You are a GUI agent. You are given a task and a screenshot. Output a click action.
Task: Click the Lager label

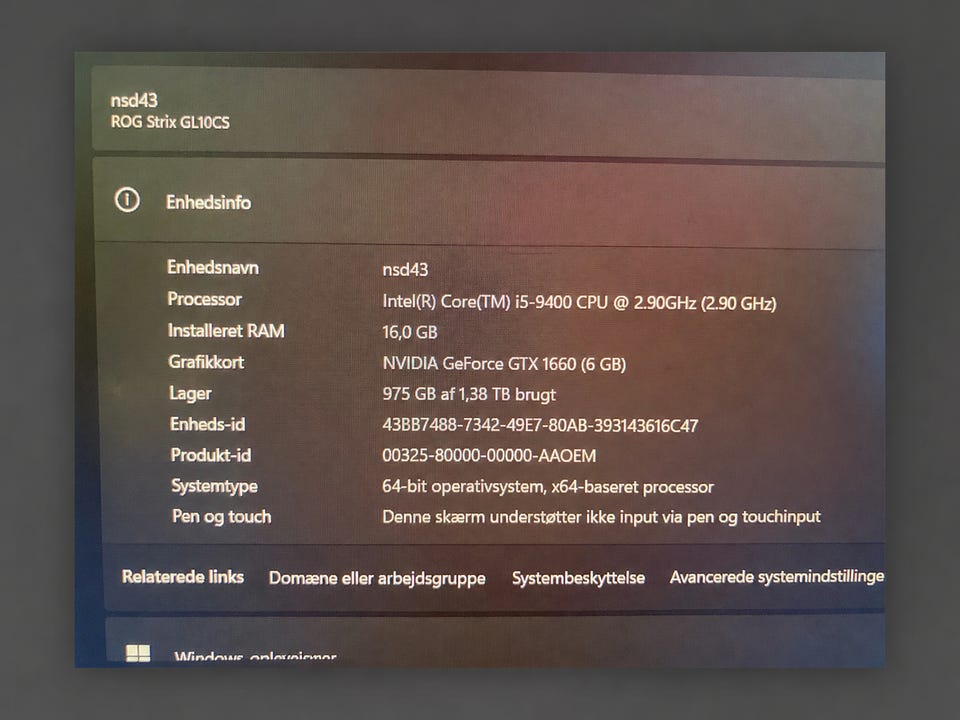click(190, 393)
